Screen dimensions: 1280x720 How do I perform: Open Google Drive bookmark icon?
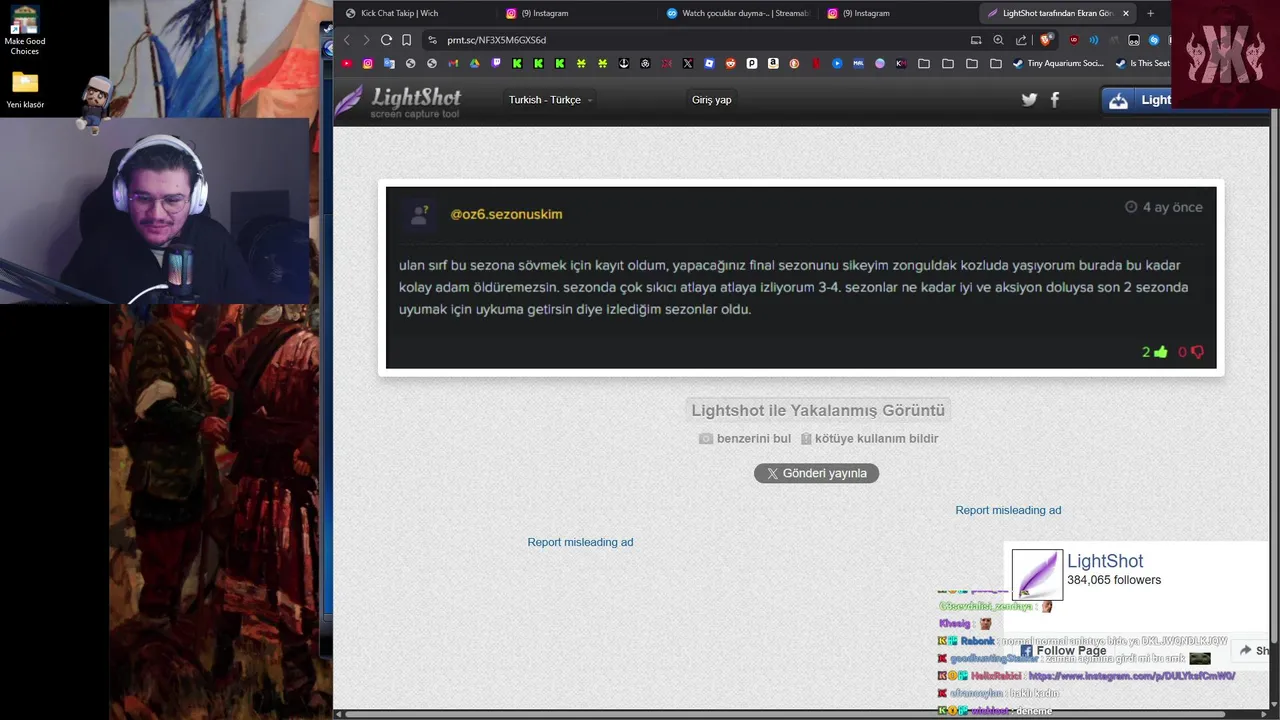click(475, 63)
